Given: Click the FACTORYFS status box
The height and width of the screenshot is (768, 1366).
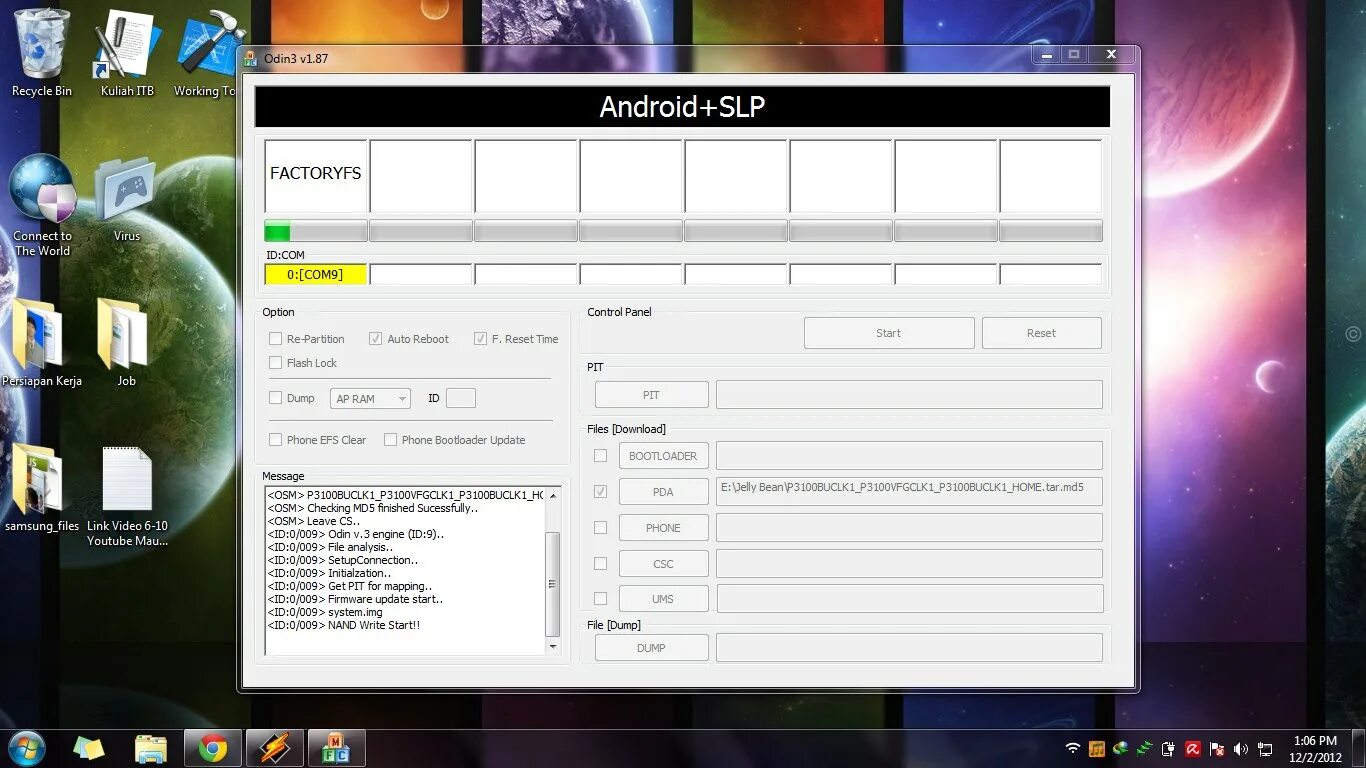Looking at the screenshot, I should tap(316, 176).
